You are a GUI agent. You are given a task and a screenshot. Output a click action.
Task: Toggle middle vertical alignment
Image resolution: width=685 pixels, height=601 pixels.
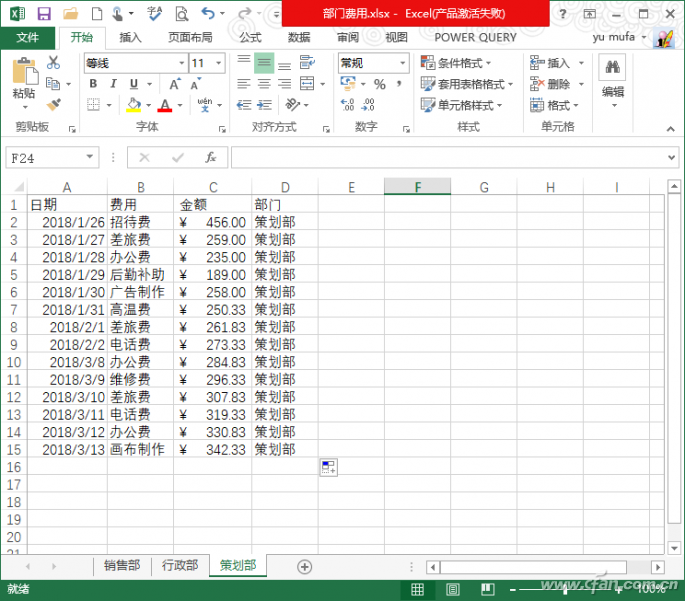pyautogui.click(x=264, y=62)
